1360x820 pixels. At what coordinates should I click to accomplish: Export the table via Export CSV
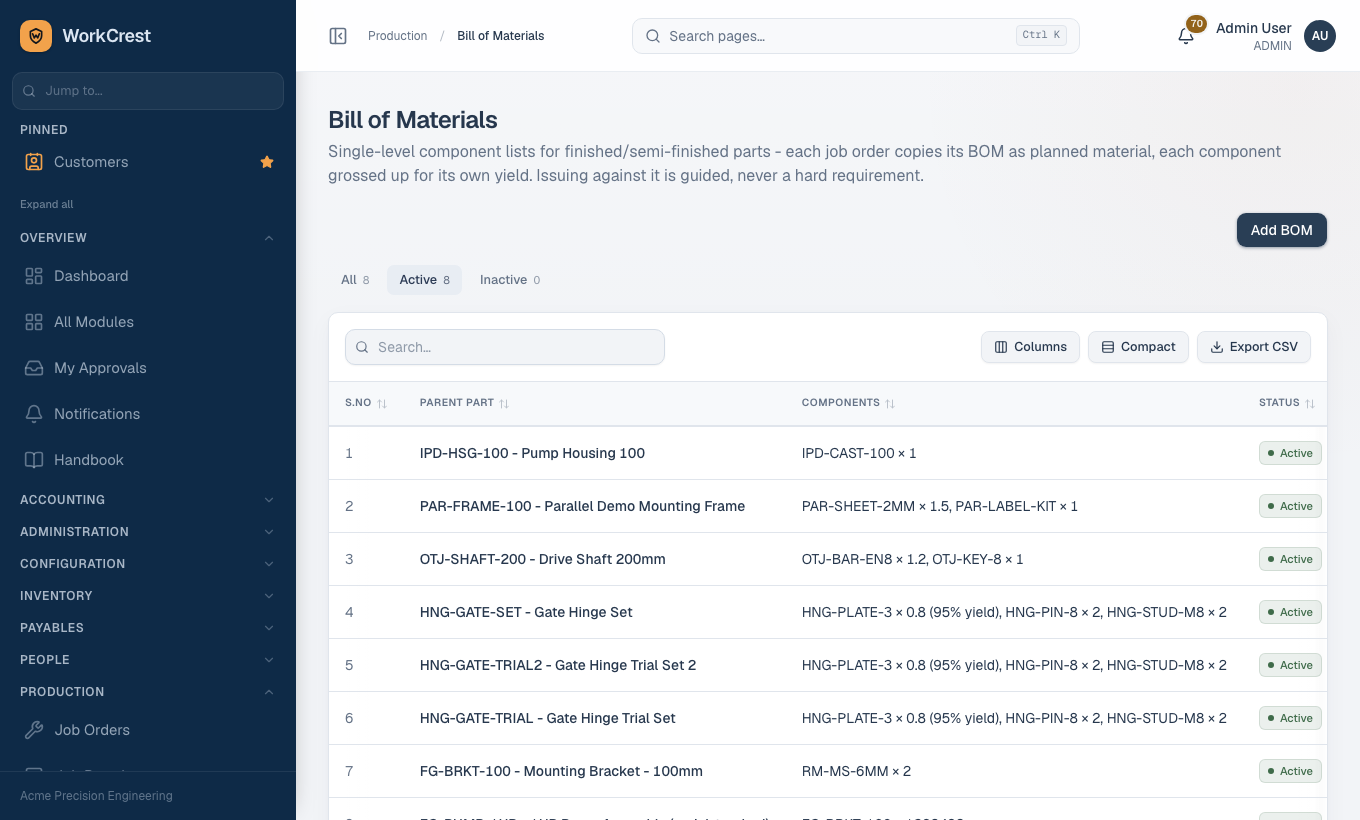(x=1254, y=347)
